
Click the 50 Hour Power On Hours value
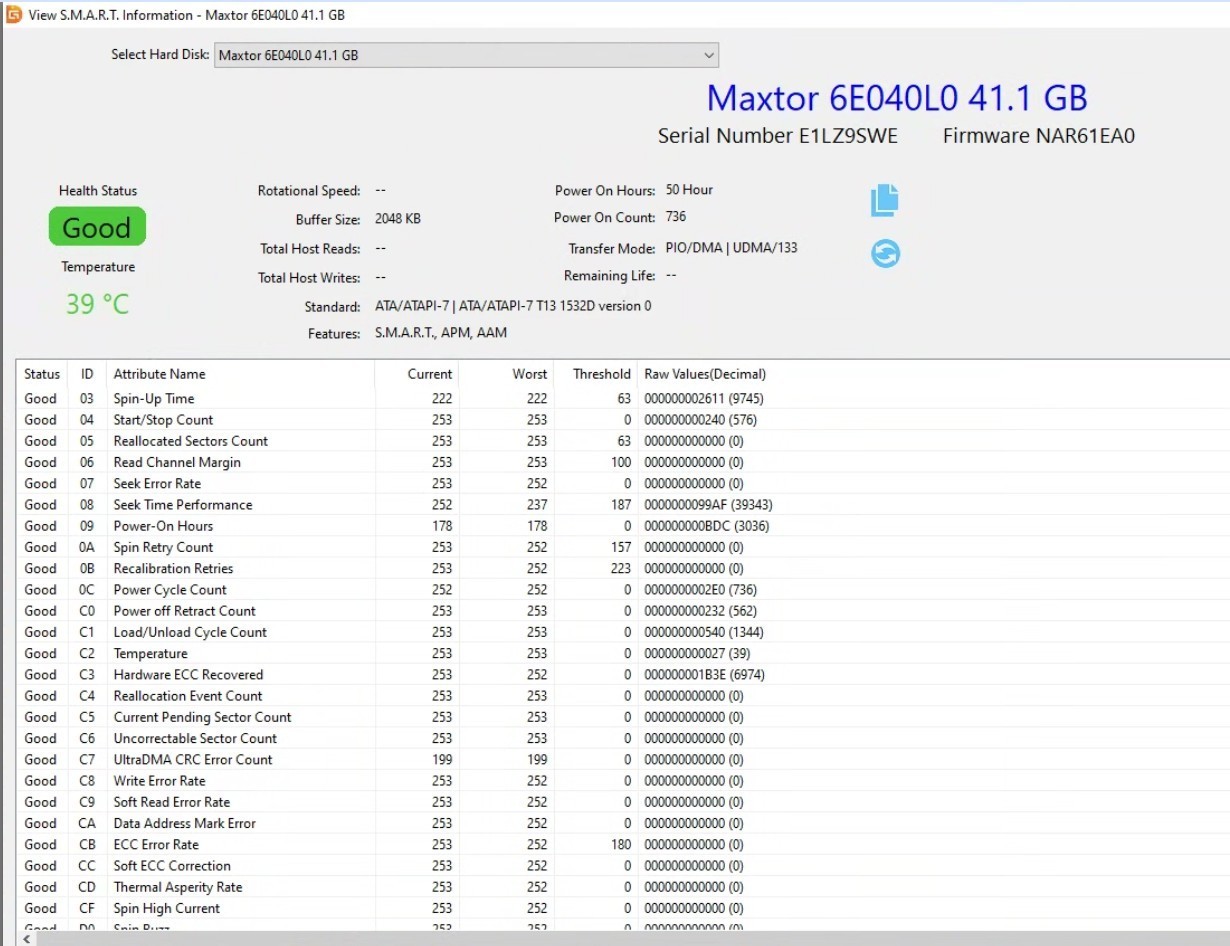click(689, 190)
